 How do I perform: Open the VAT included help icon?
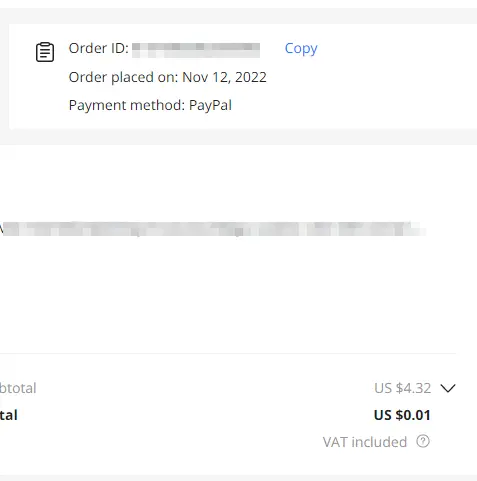(423, 441)
